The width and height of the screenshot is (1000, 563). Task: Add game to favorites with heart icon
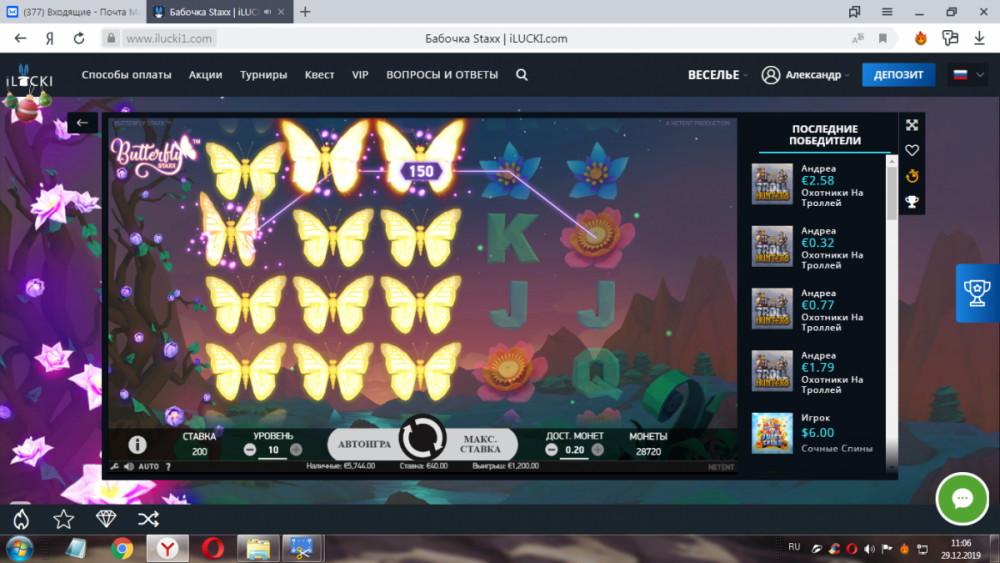[912, 151]
